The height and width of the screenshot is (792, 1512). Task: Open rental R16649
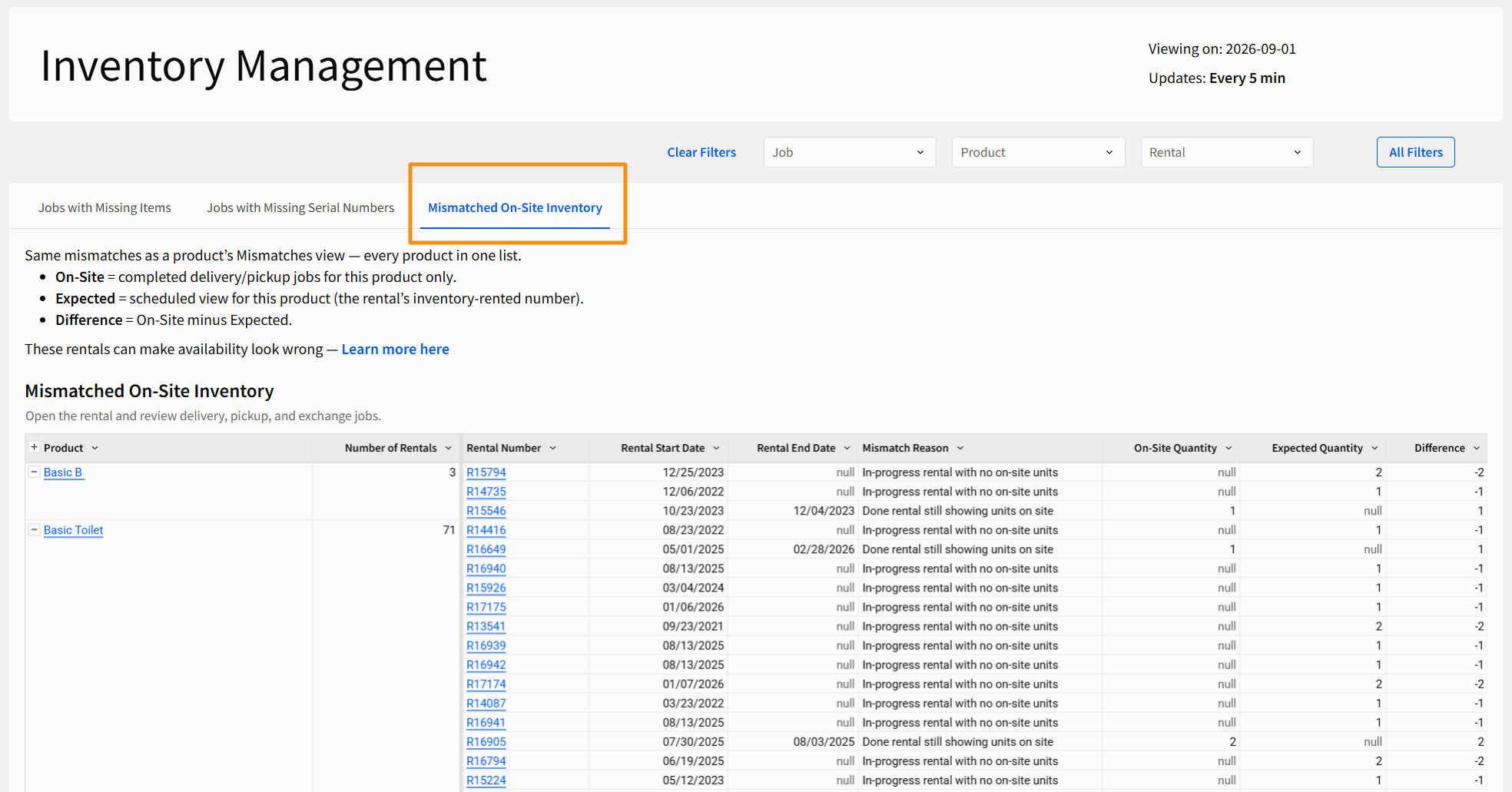pyautogui.click(x=486, y=549)
